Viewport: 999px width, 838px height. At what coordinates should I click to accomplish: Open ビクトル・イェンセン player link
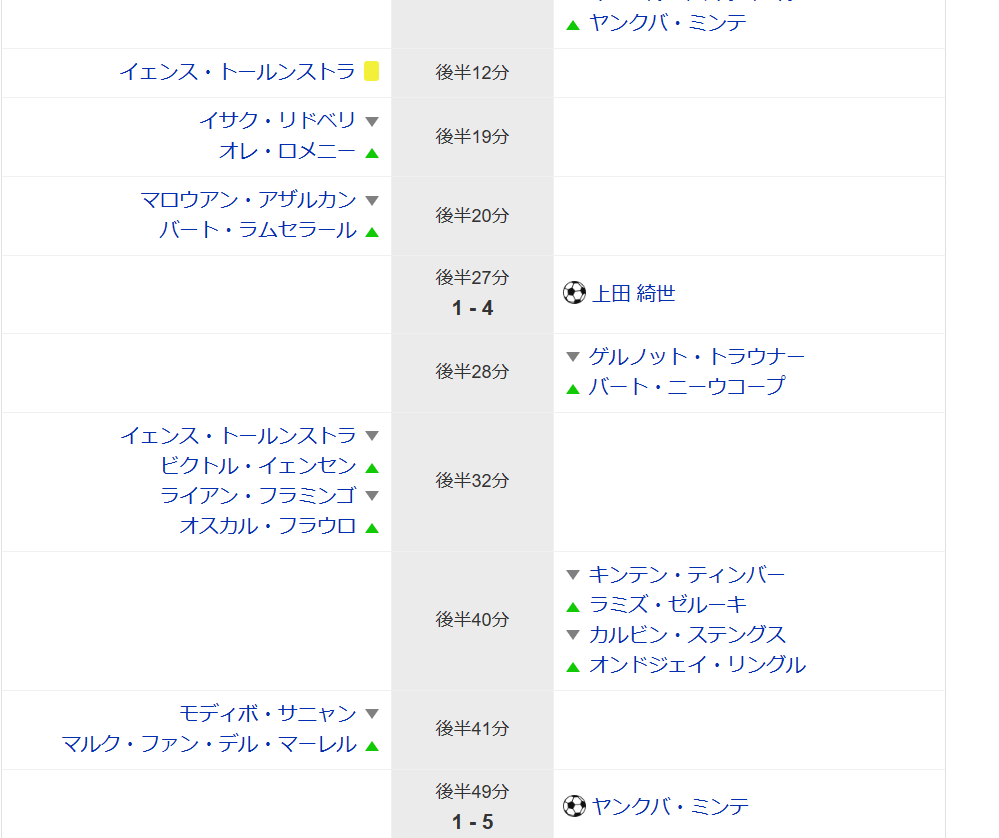(258, 465)
